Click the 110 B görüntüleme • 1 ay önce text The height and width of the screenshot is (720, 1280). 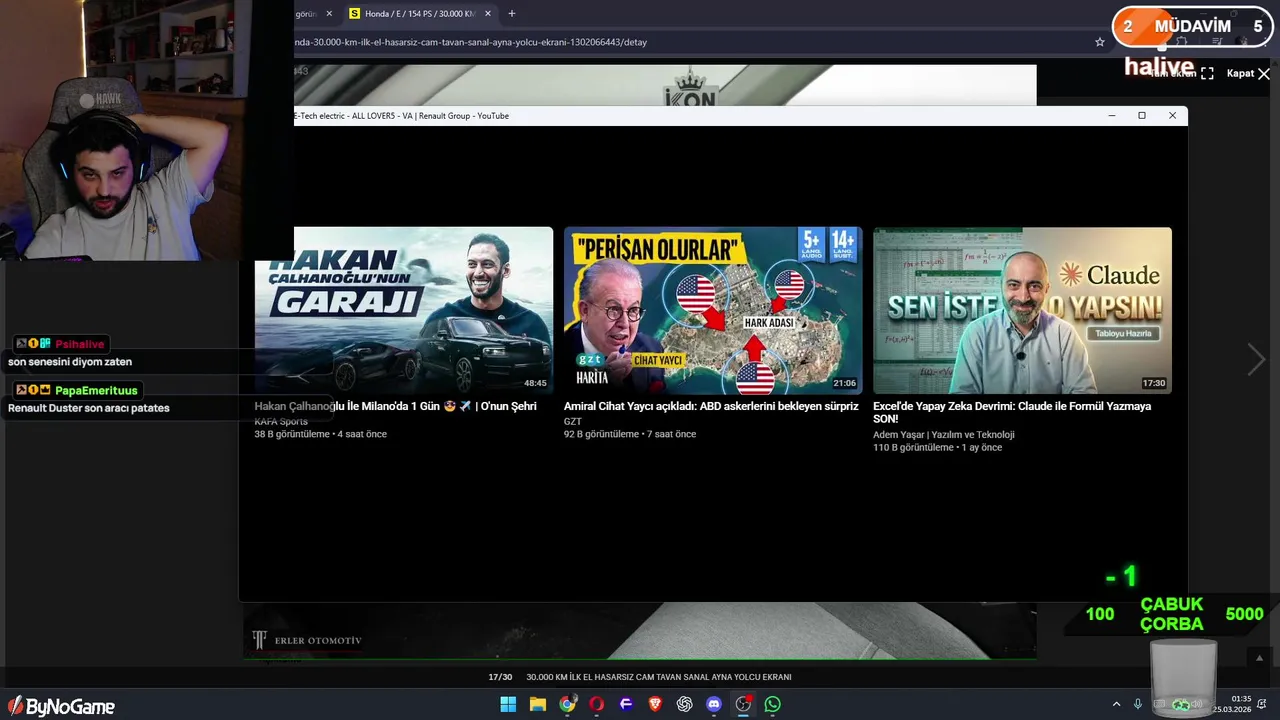[x=937, y=447]
